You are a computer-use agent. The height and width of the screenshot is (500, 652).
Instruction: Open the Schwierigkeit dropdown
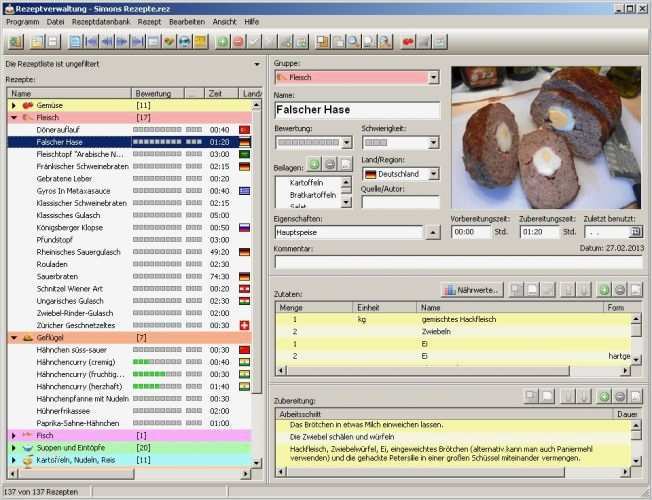point(433,144)
